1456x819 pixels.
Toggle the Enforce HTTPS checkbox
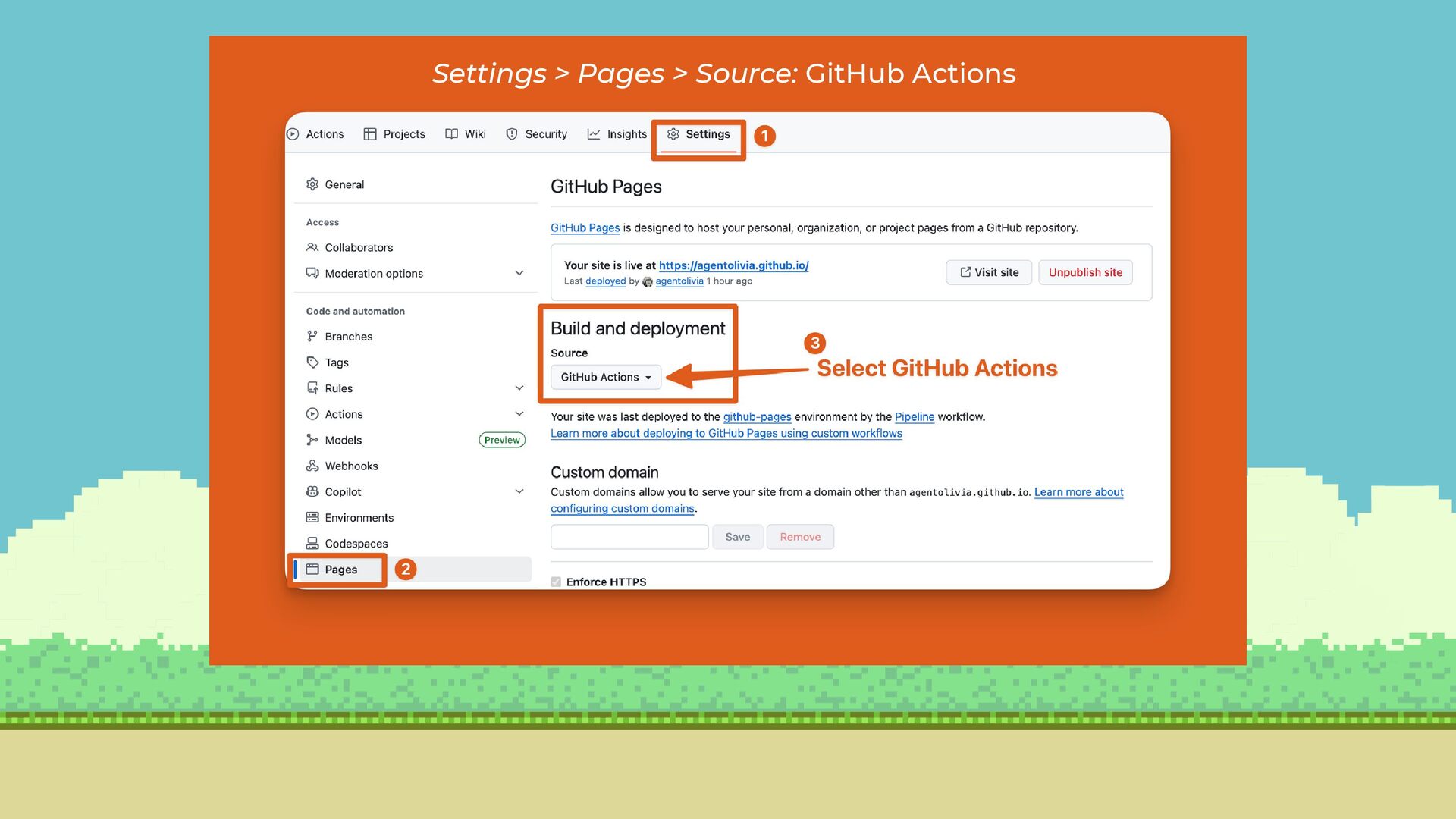556,582
